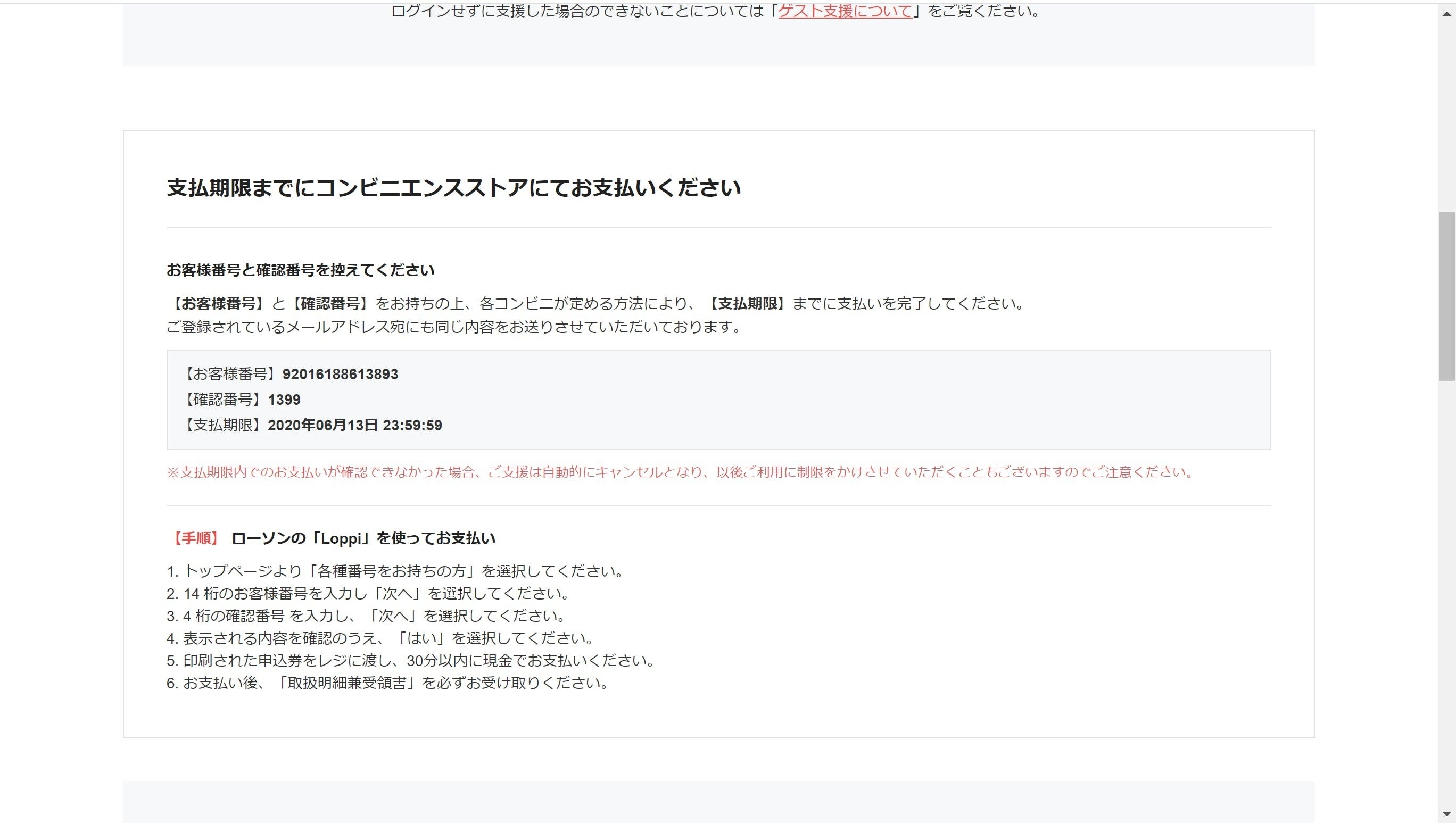The image size is (1456, 823).
Task: Click the scrollbar down arrow
Action: click(1446, 814)
